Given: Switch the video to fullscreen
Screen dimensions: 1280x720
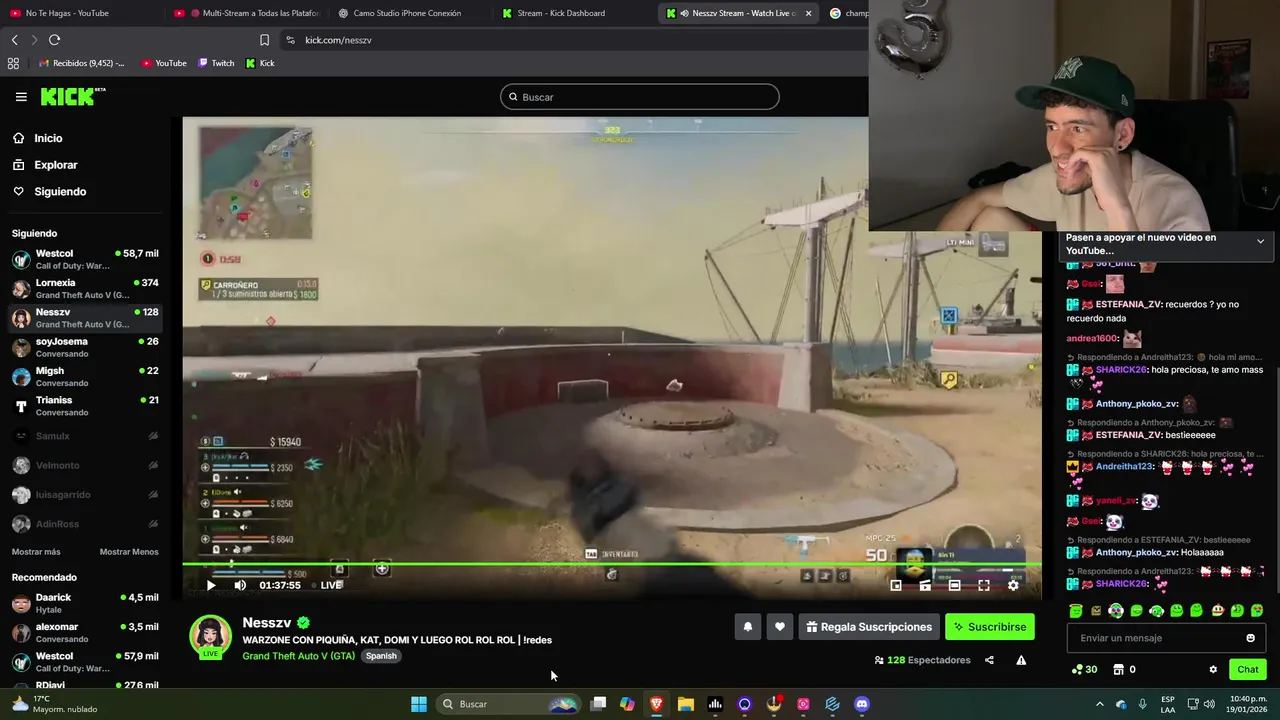Looking at the screenshot, I should point(984,585).
